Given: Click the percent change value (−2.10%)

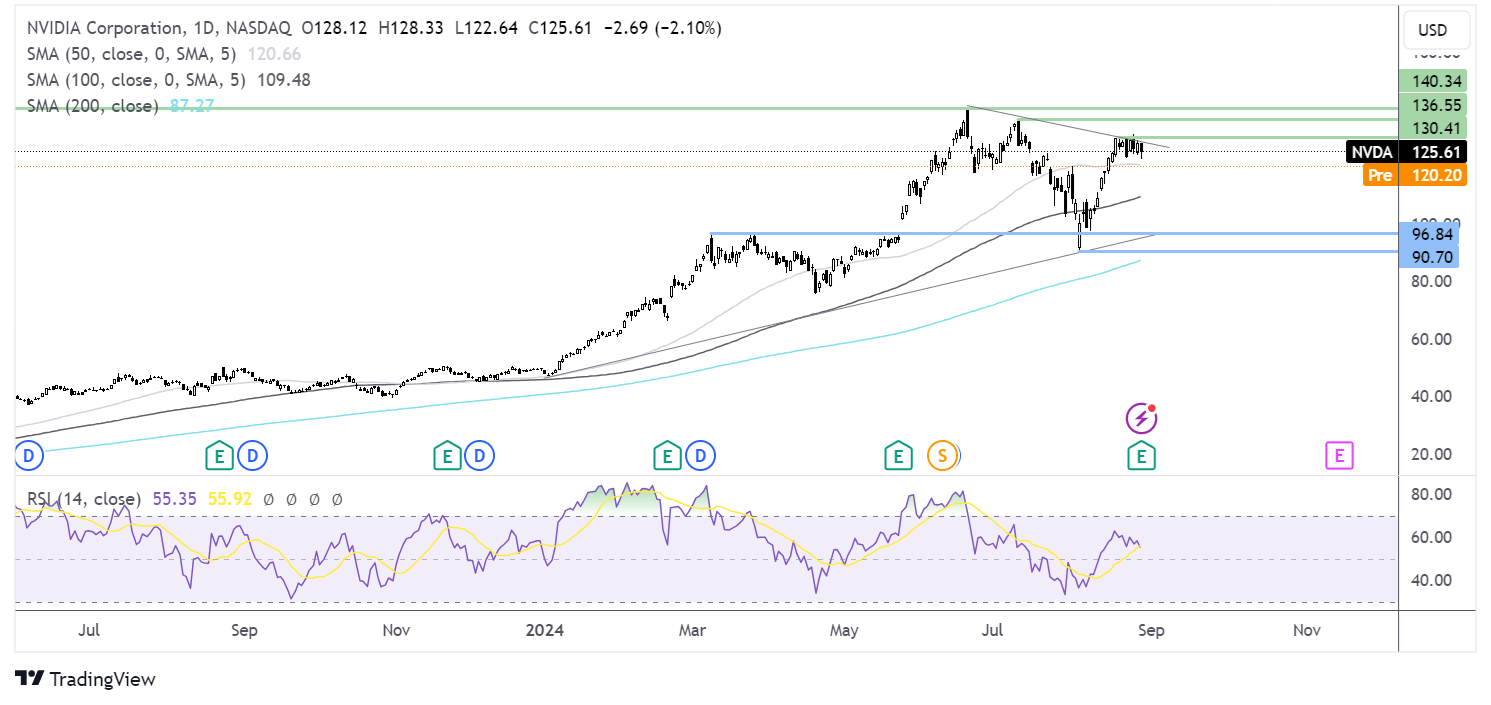Looking at the screenshot, I should click(x=688, y=29).
